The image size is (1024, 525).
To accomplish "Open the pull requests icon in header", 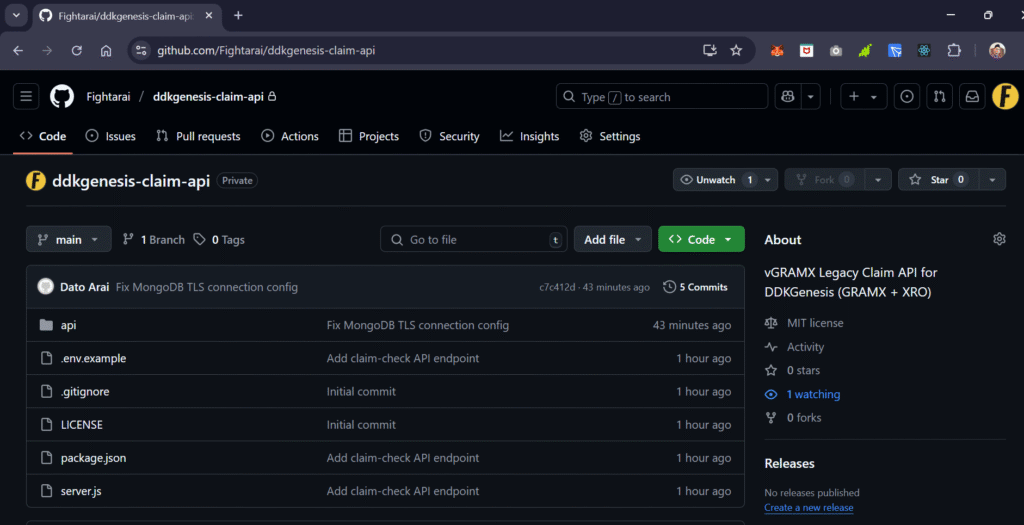I will coord(939,97).
